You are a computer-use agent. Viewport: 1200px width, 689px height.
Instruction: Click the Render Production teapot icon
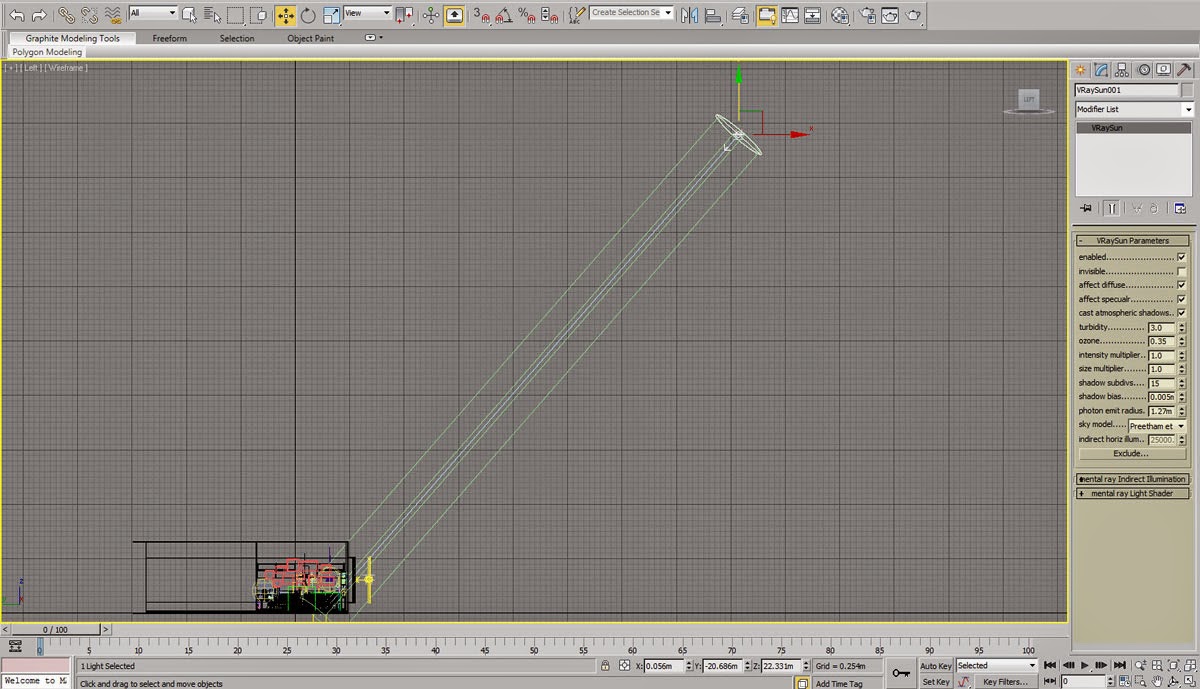[913, 14]
